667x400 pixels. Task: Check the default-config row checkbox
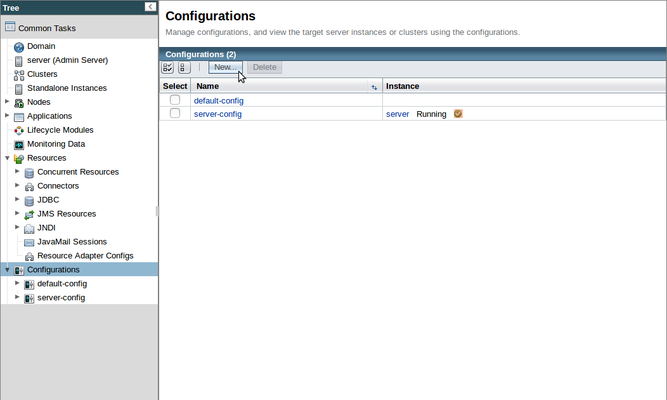pyautogui.click(x=175, y=100)
